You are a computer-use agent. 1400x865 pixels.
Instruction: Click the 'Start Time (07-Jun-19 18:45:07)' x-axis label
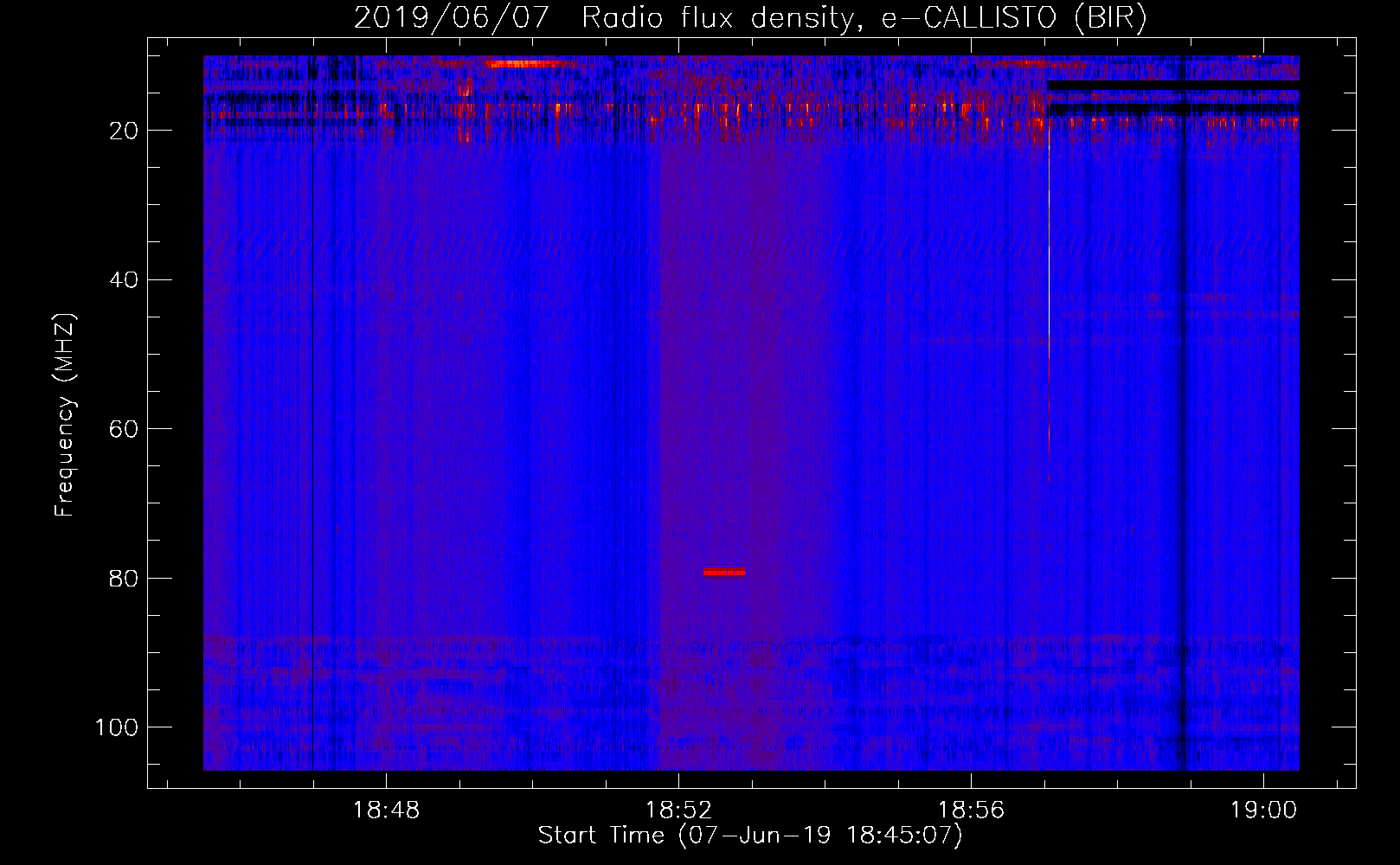pyautogui.click(x=749, y=836)
